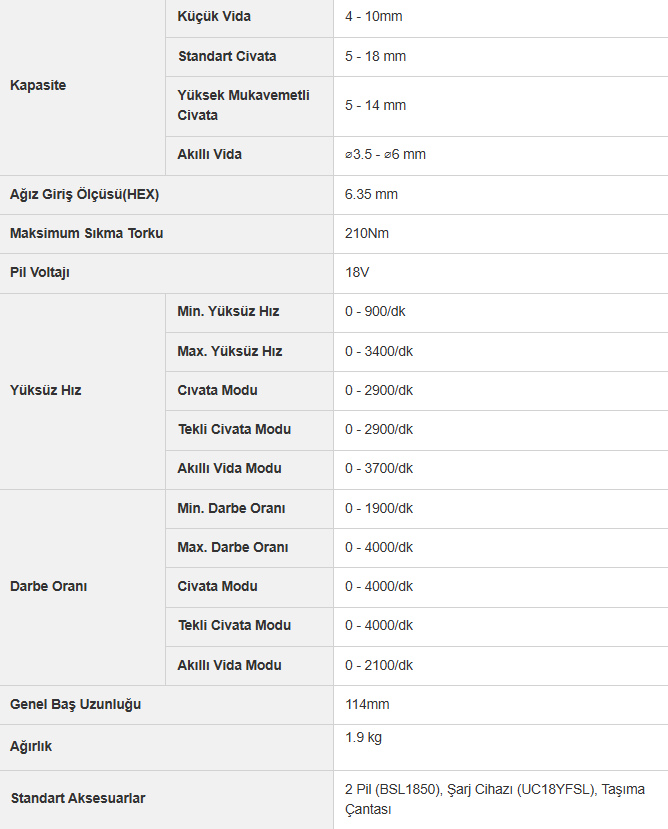Click the 1.9 kg weight value

point(363,738)
